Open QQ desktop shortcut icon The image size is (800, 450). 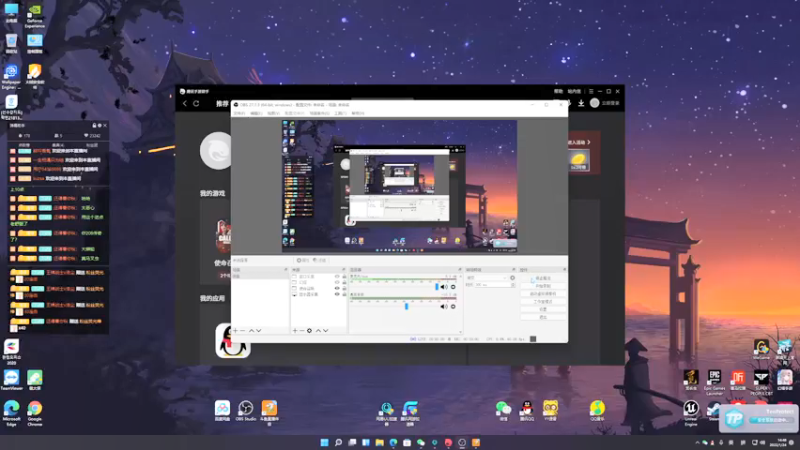click(527, 411)
